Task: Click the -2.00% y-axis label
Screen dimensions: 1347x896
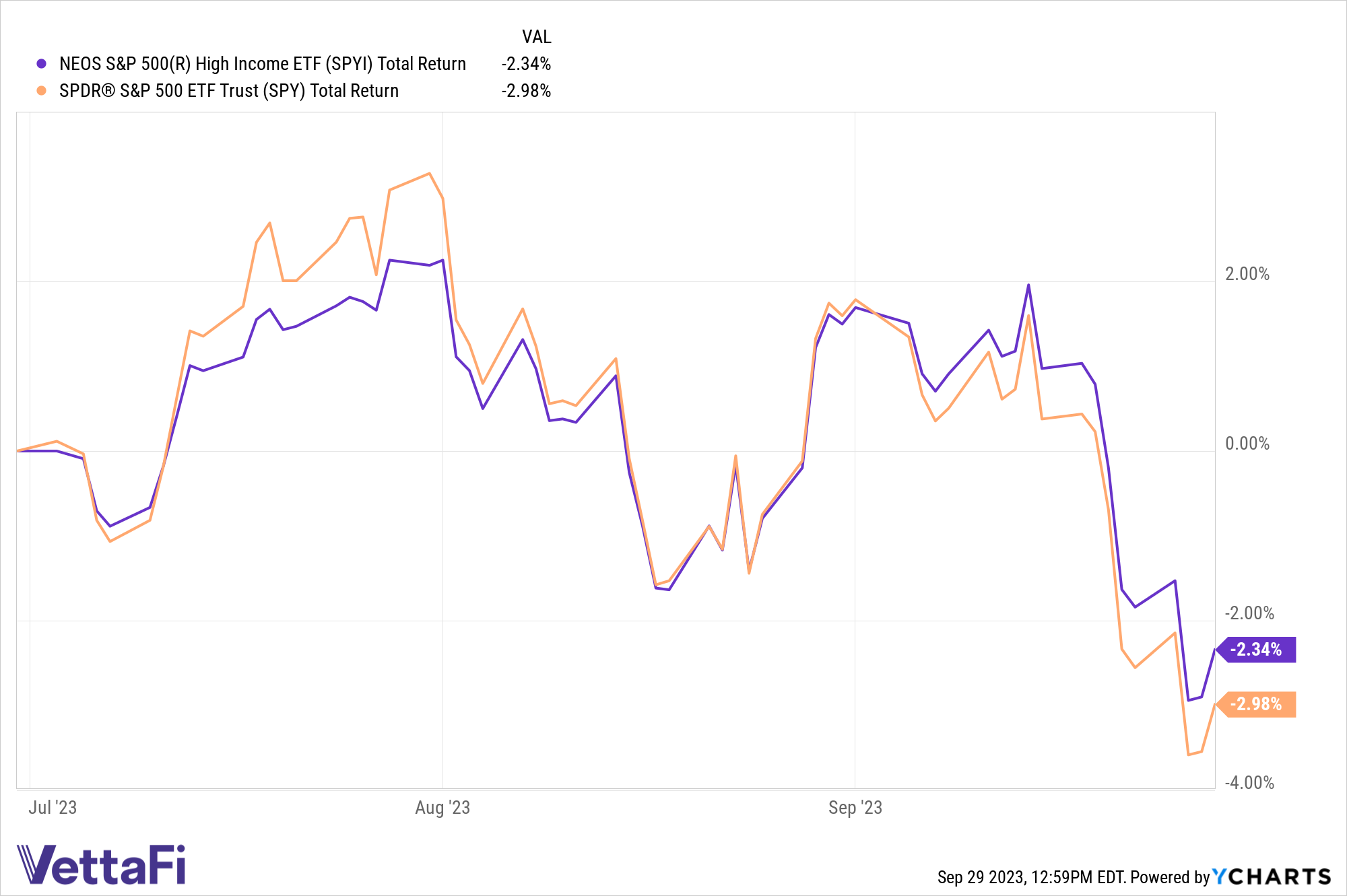Action: [x=1249, y=613]
